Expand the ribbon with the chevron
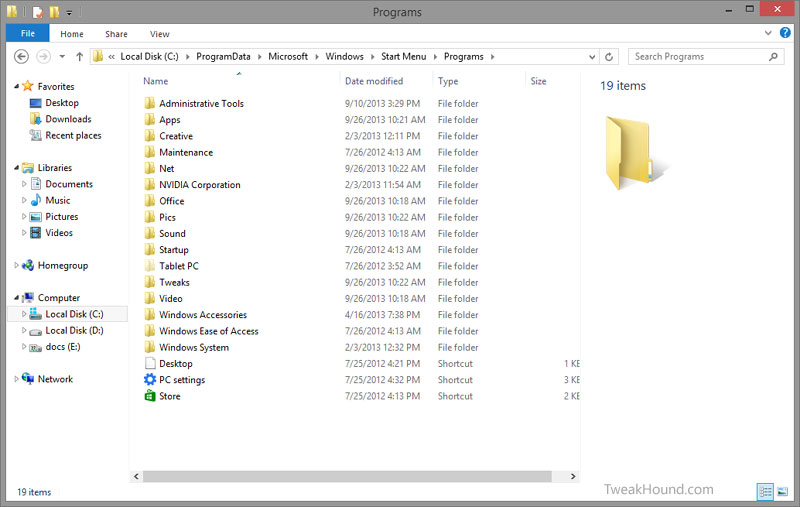Screen dimensions: 800x507 coord(768,33)
